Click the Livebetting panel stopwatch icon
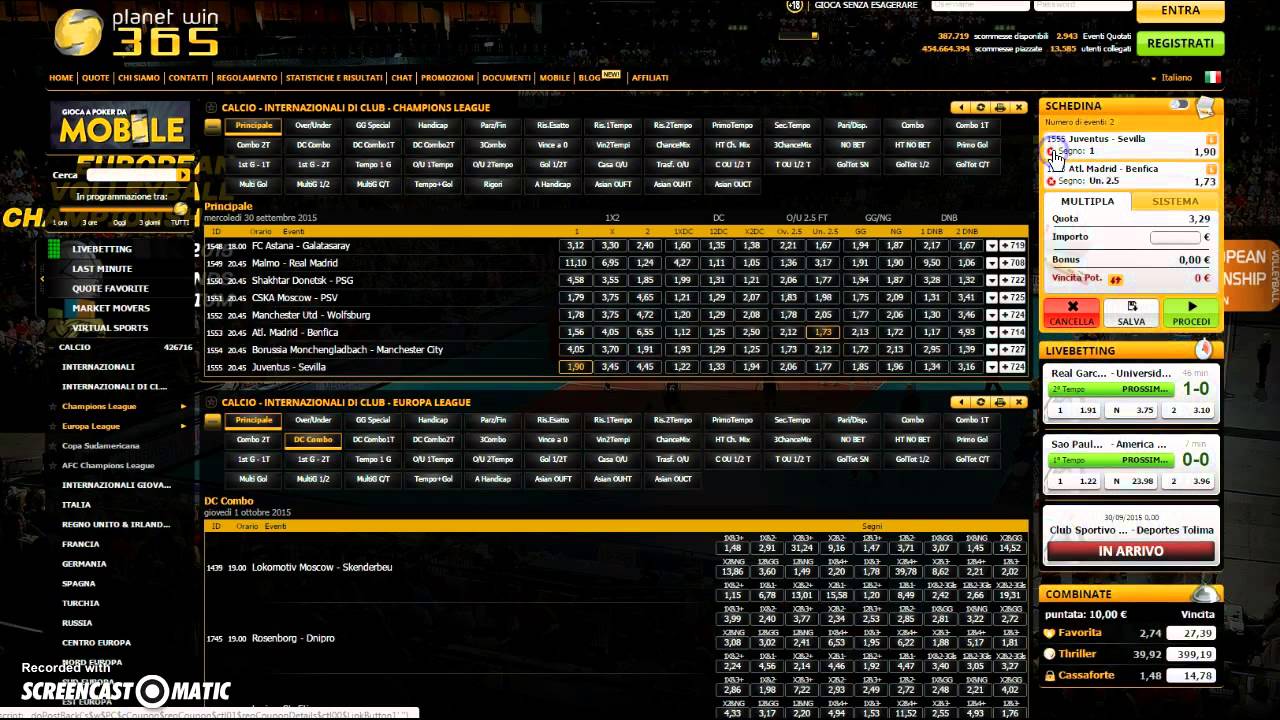Viewport: 1280px width, 720px height. 1204,349
